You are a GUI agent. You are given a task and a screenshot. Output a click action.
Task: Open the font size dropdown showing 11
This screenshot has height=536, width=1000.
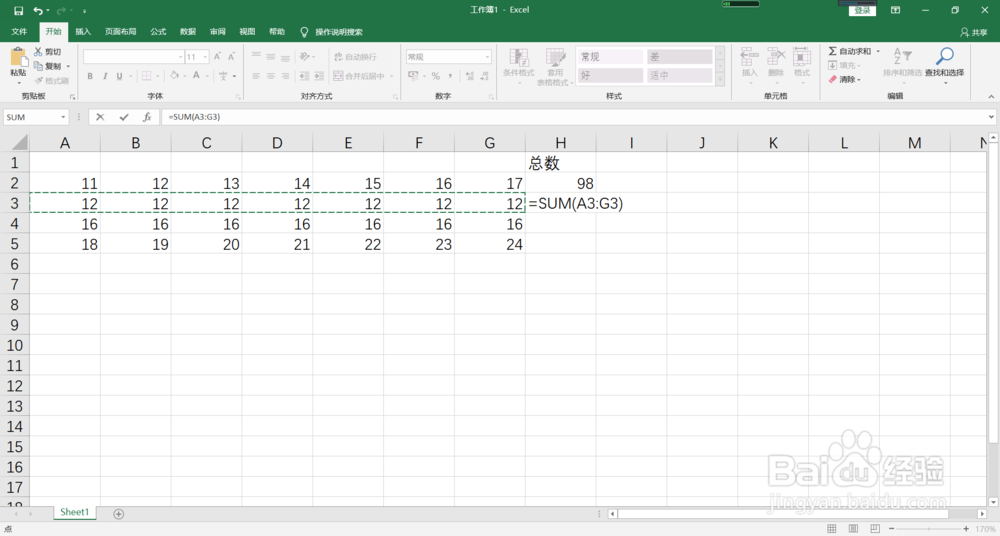205,57
